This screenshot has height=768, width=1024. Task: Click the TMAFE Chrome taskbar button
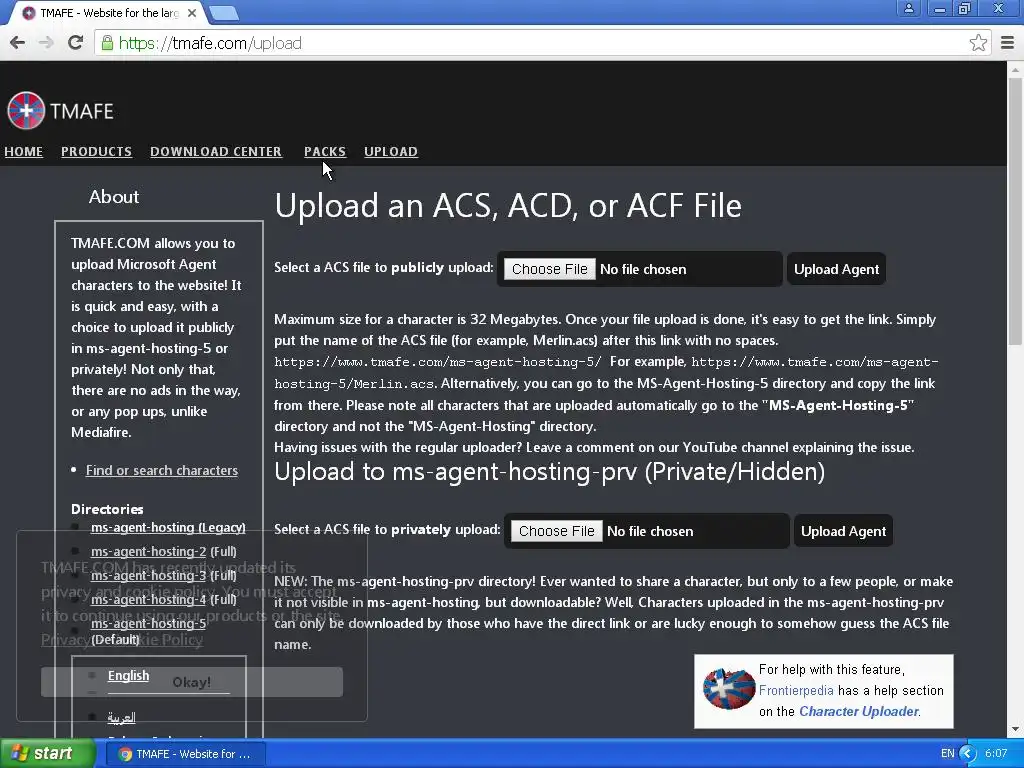[185, 754]
